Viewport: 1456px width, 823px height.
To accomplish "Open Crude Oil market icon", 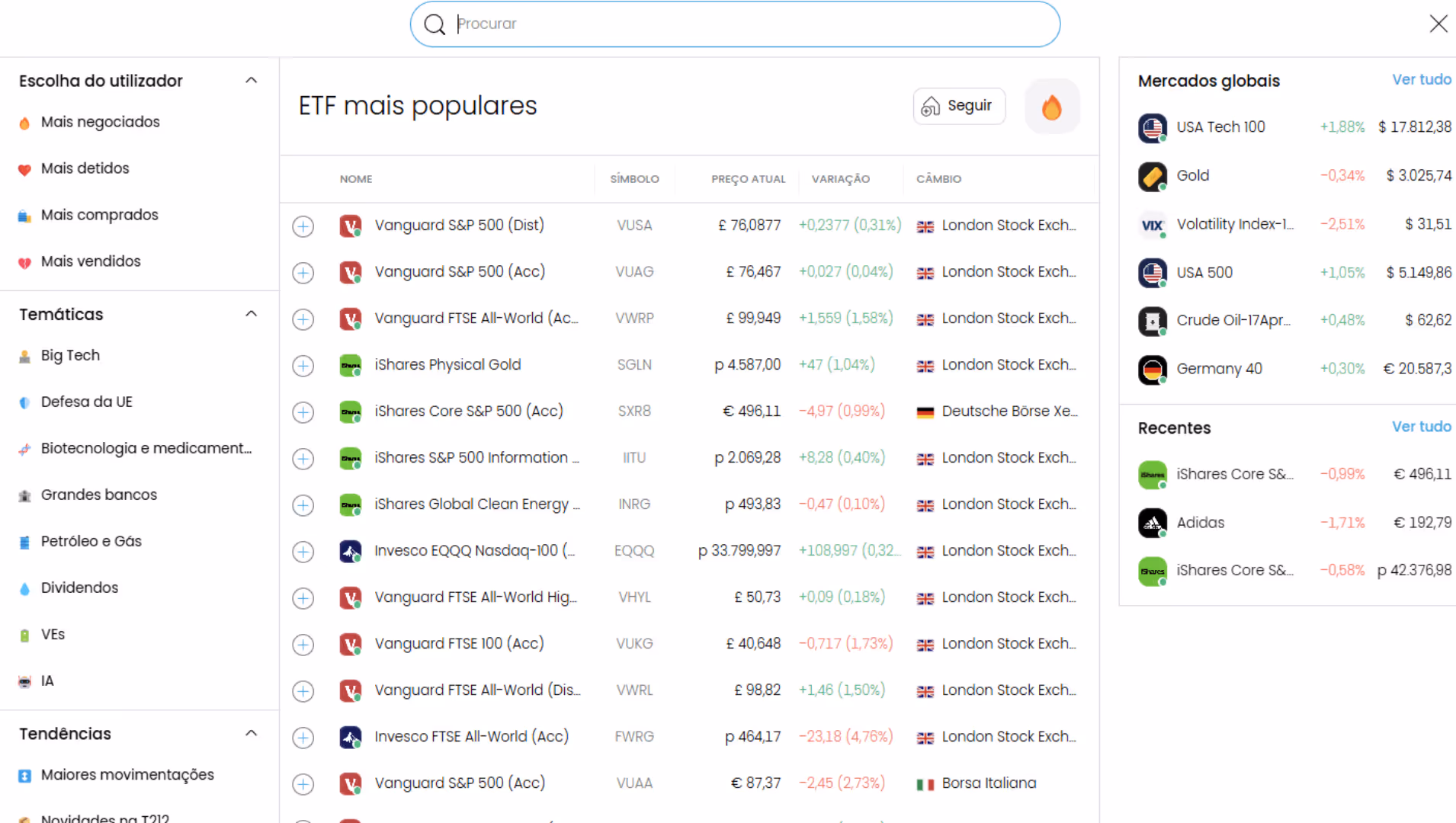I will coord(1153,321).
